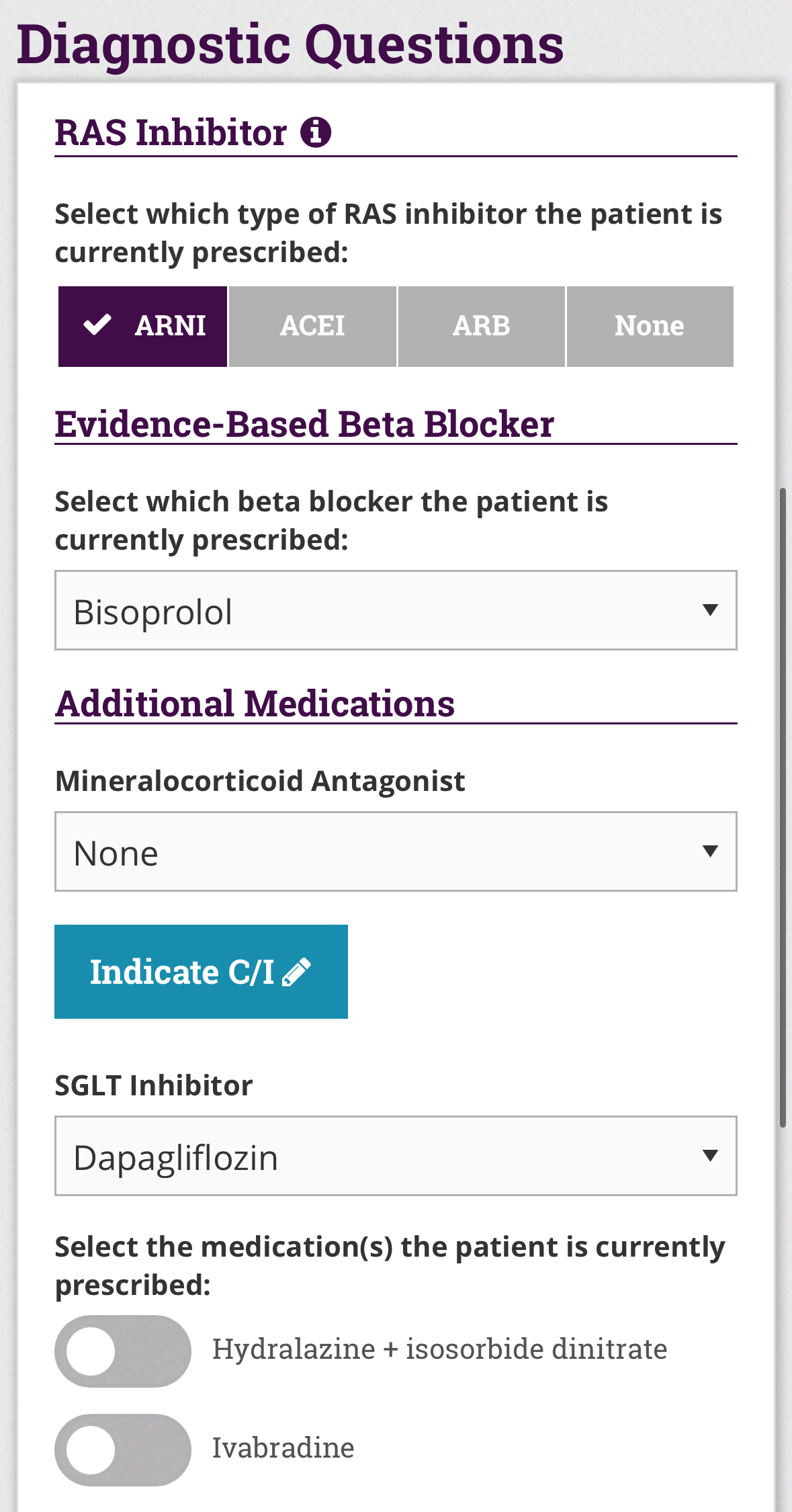This screenshot has height=1512, width=792.
Task: Click the Hydralazine + isosorbide dinitrate label
Action: tap(439, 1349)
